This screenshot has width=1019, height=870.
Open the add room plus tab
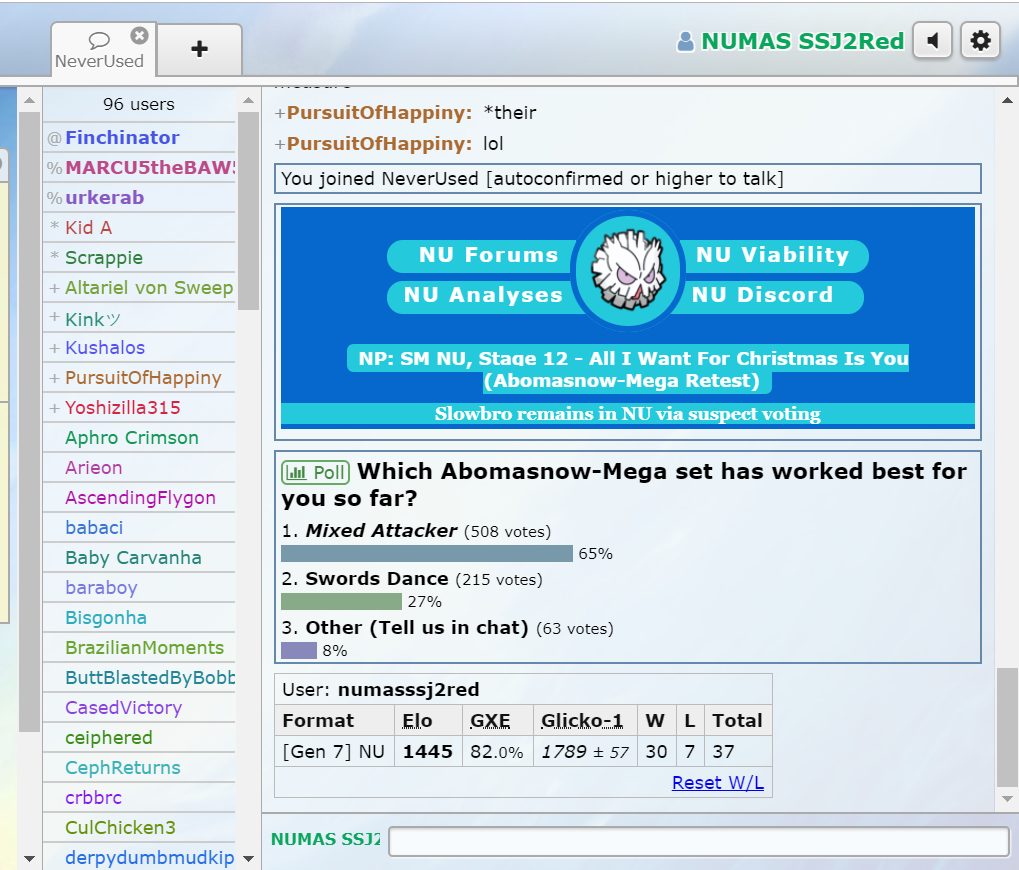(x=199, y=49)
